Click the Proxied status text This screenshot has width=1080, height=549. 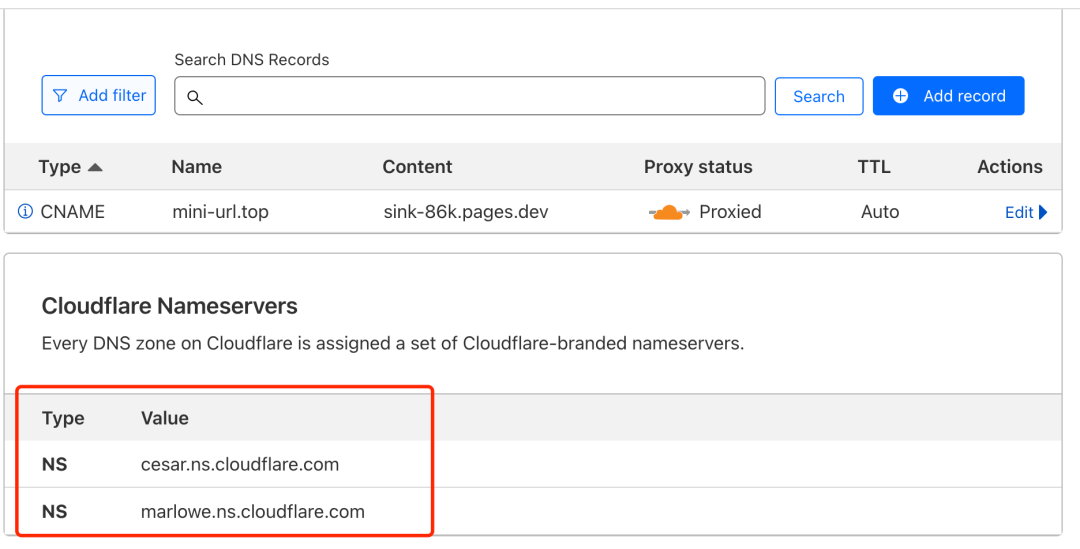click(x=730, y=211)
